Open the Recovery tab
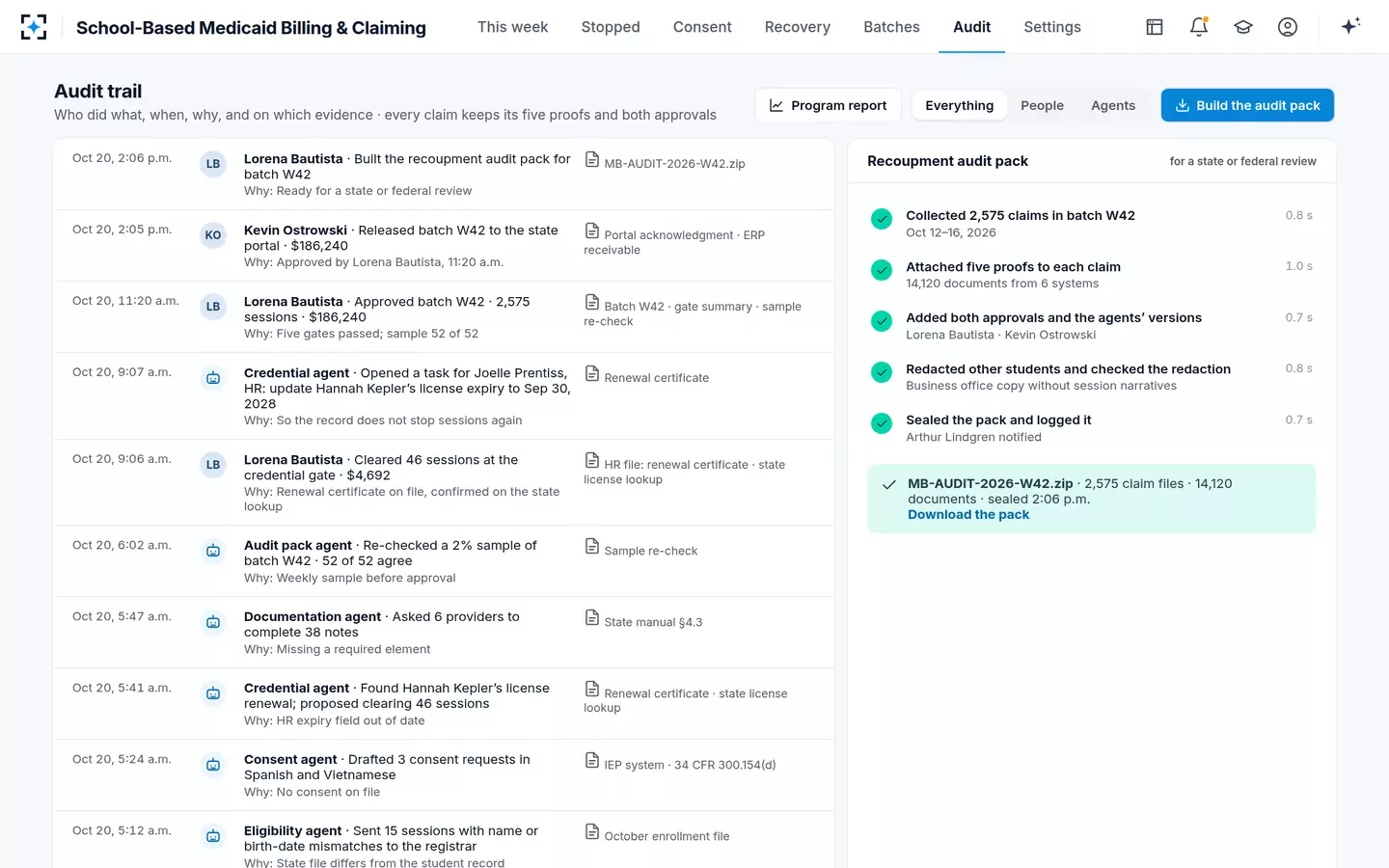1389x868 pixels. pyautogui.click(x=797, y=27)
